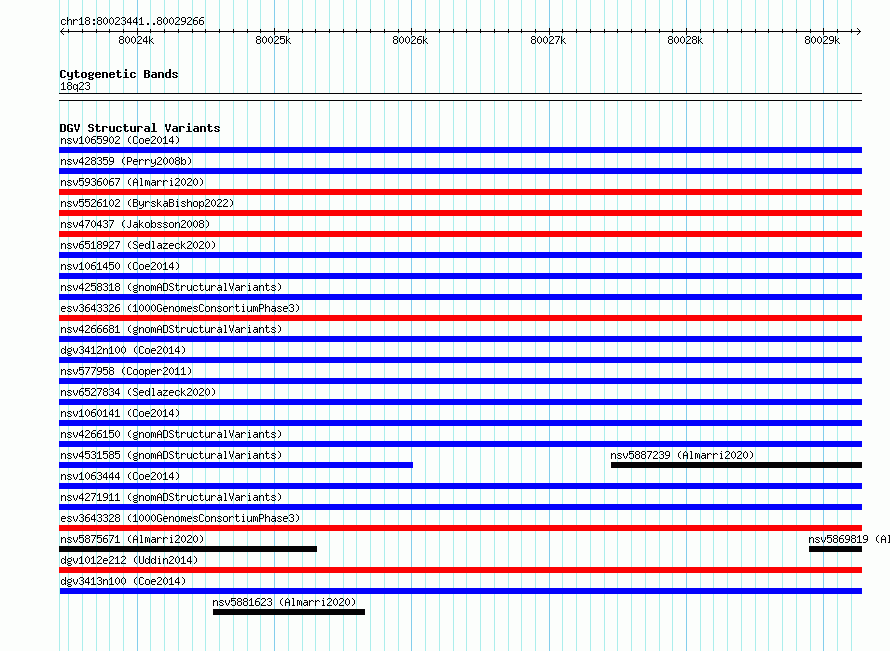Screen dimensions: 890x651
Task: Click the red bar of nsv5526102
Action: tap(460, 213)
